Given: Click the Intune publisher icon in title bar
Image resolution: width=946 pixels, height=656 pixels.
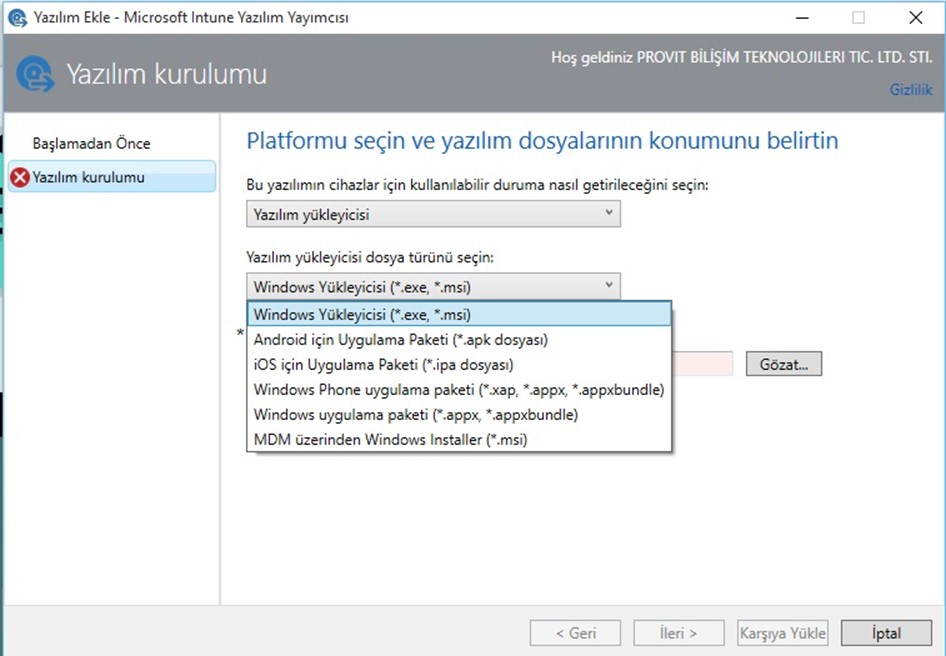Looking at the screenshot, I should coord(17,18).
